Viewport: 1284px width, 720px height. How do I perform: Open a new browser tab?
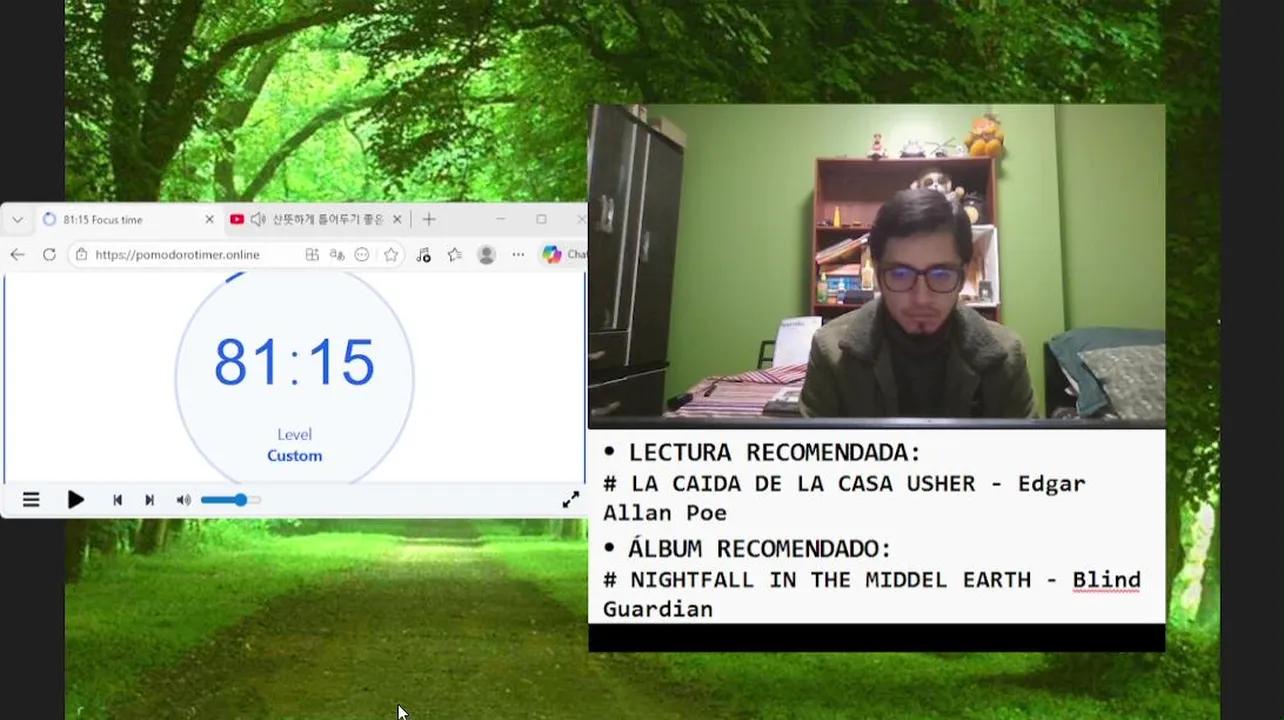coord(429,220)
